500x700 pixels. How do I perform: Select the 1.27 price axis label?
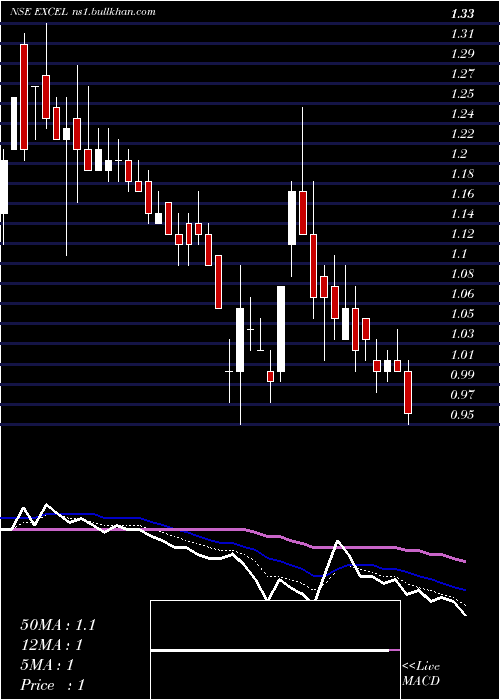(x=462, y=74)
